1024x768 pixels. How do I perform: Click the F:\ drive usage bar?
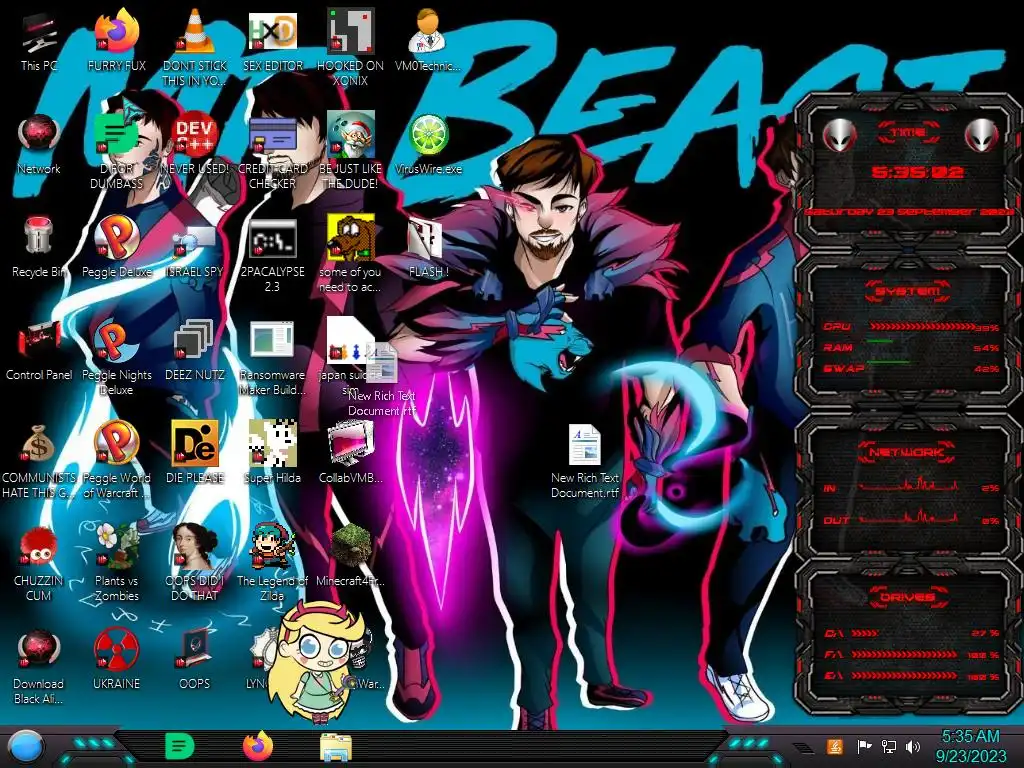(904, 654)
